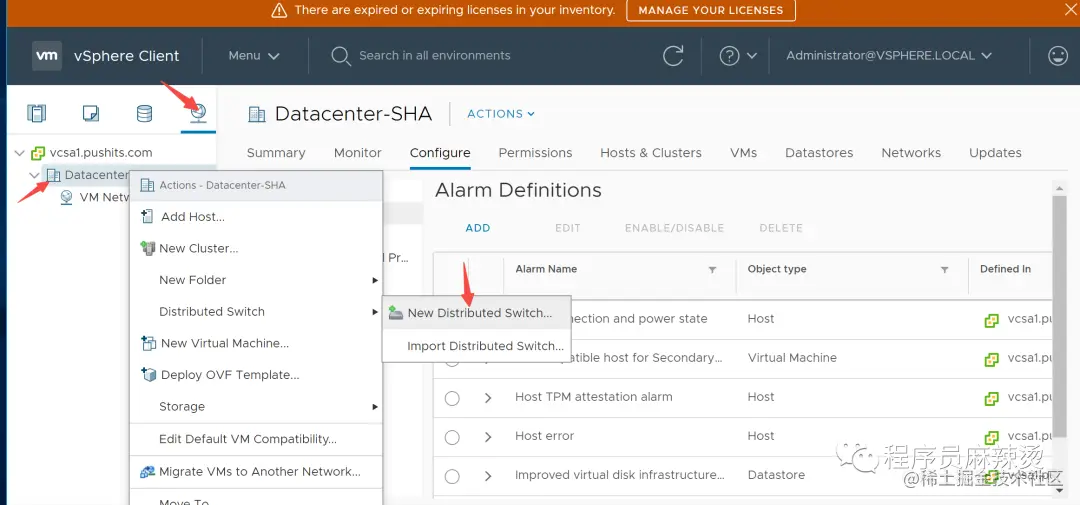The image size is (1080, 505).
Task: Open the help question mark icon
Action: tap(729, 56)
